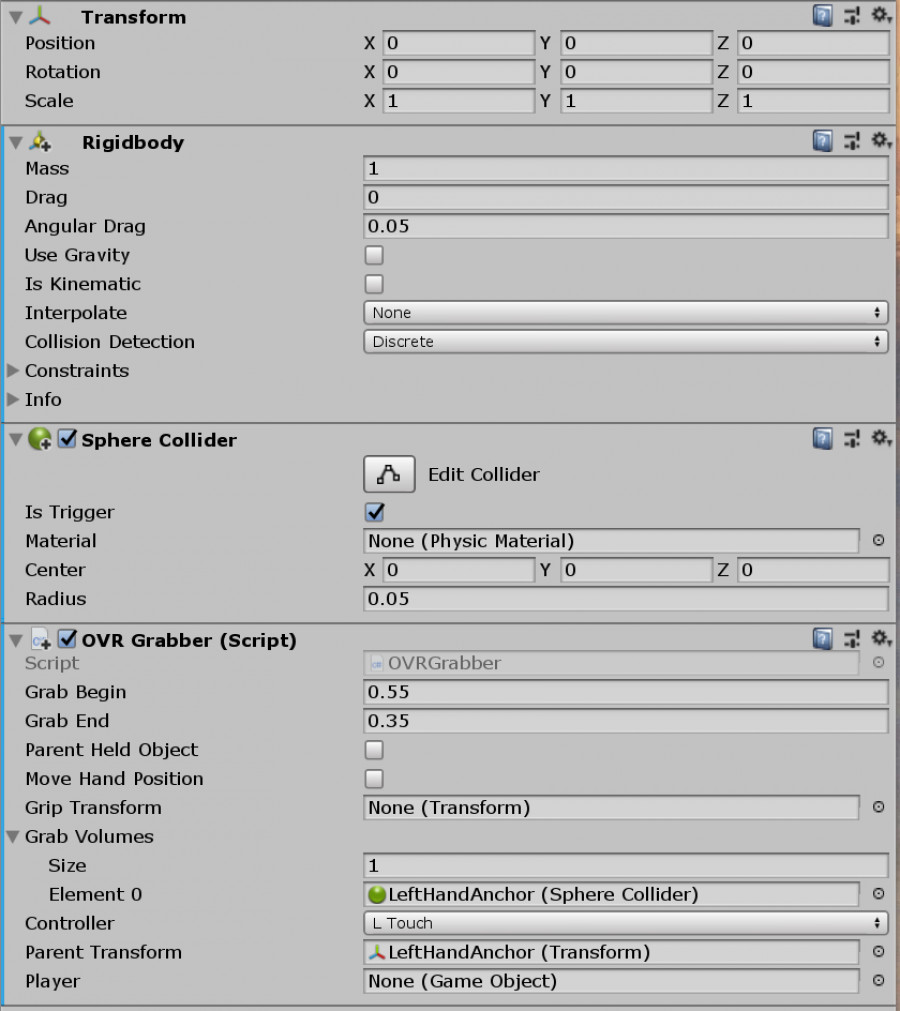Enable Parent Held Object checkbox
The image size is (900, 1011).
[374, 750]
